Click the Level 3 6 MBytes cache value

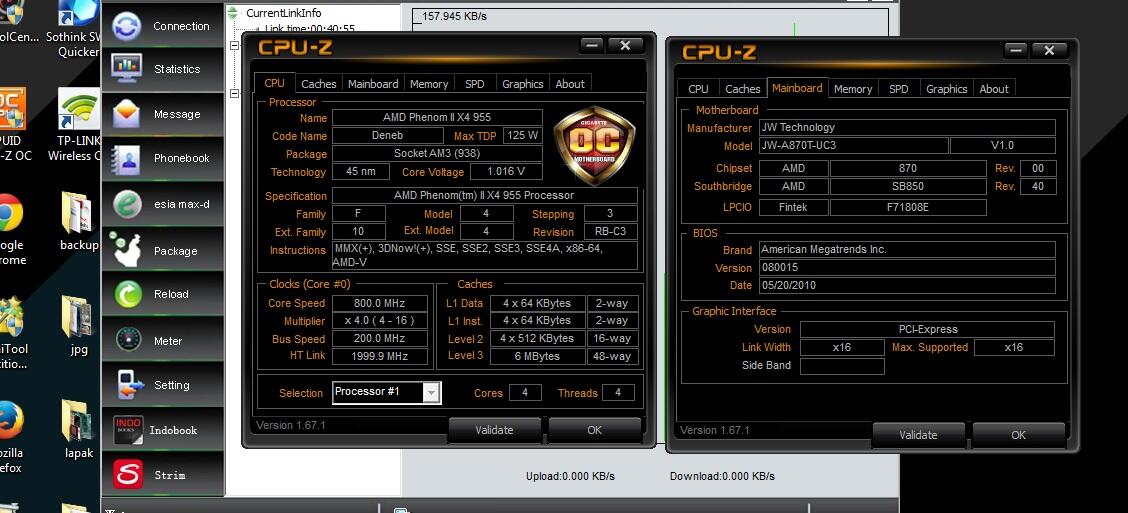click(537, 355)
